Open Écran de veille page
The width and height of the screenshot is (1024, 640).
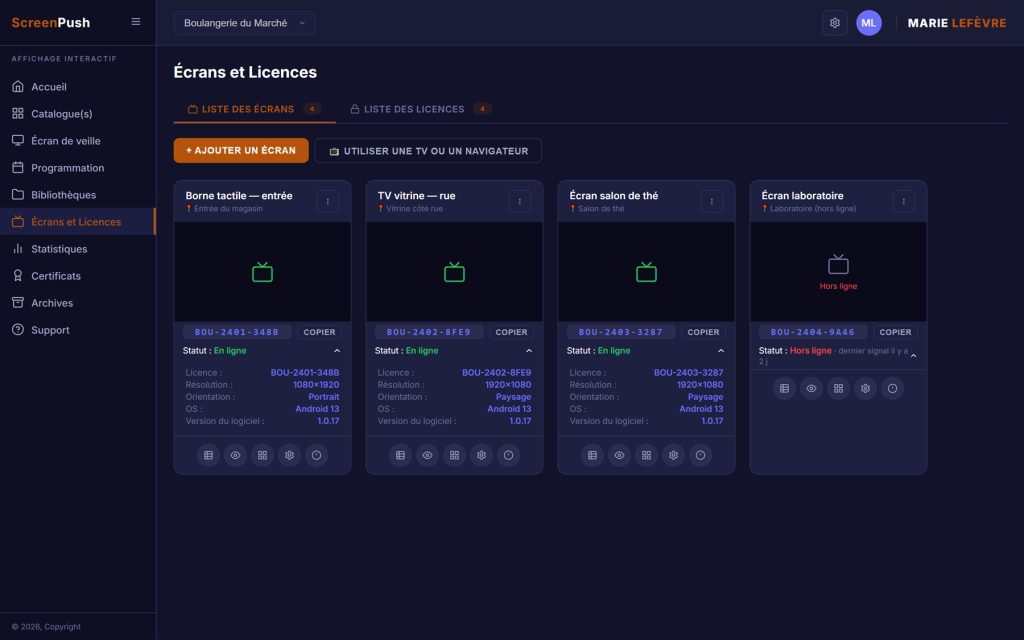78,141
